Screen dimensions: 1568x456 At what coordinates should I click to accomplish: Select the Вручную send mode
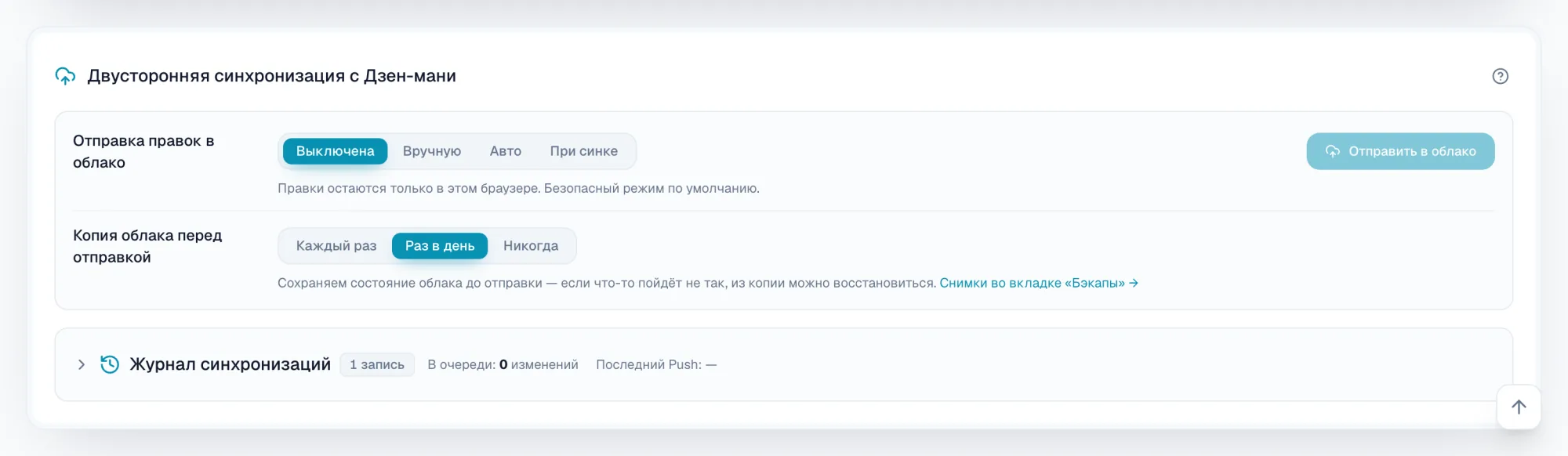(432, 151)
